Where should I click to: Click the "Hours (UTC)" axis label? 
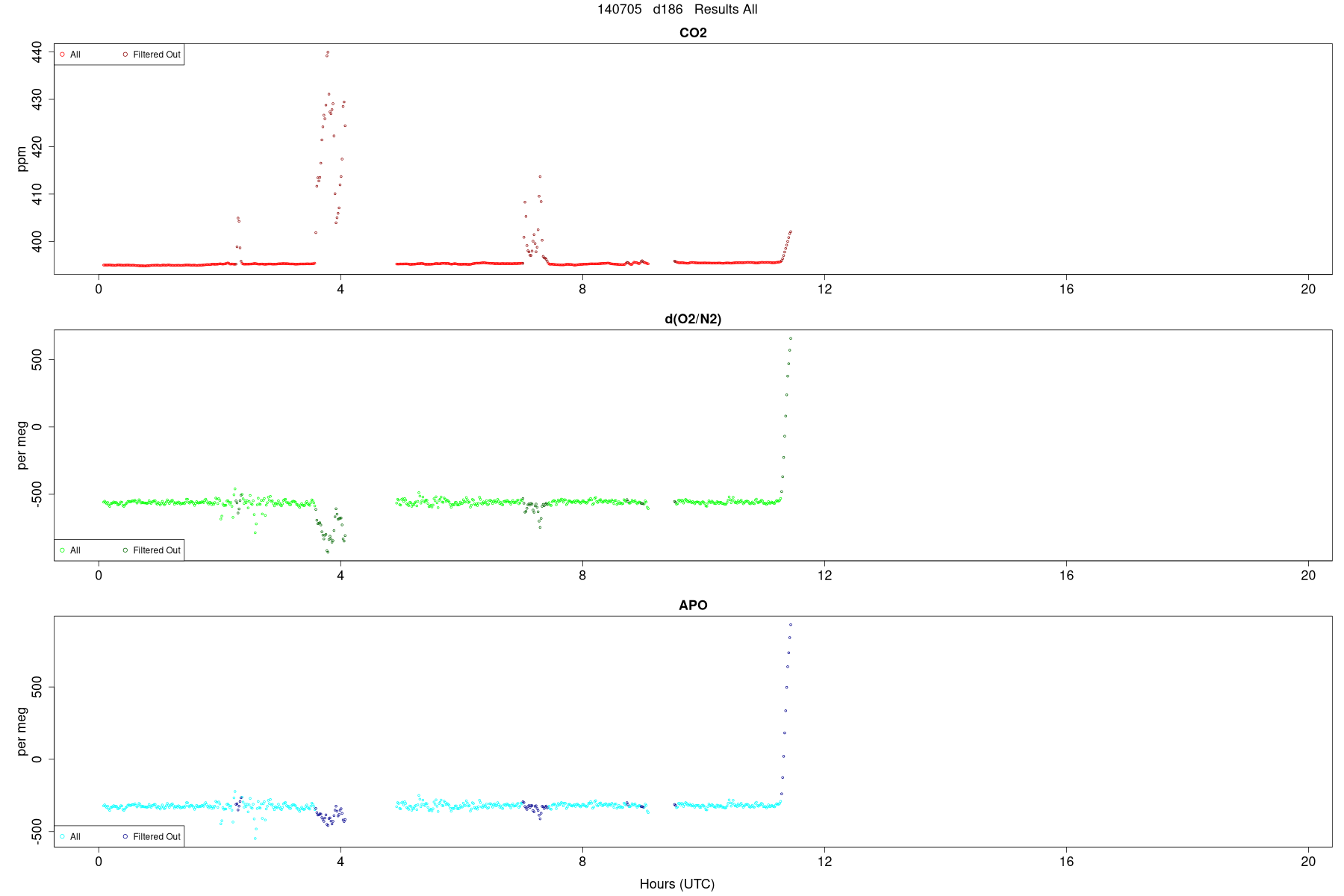[677, 884]
